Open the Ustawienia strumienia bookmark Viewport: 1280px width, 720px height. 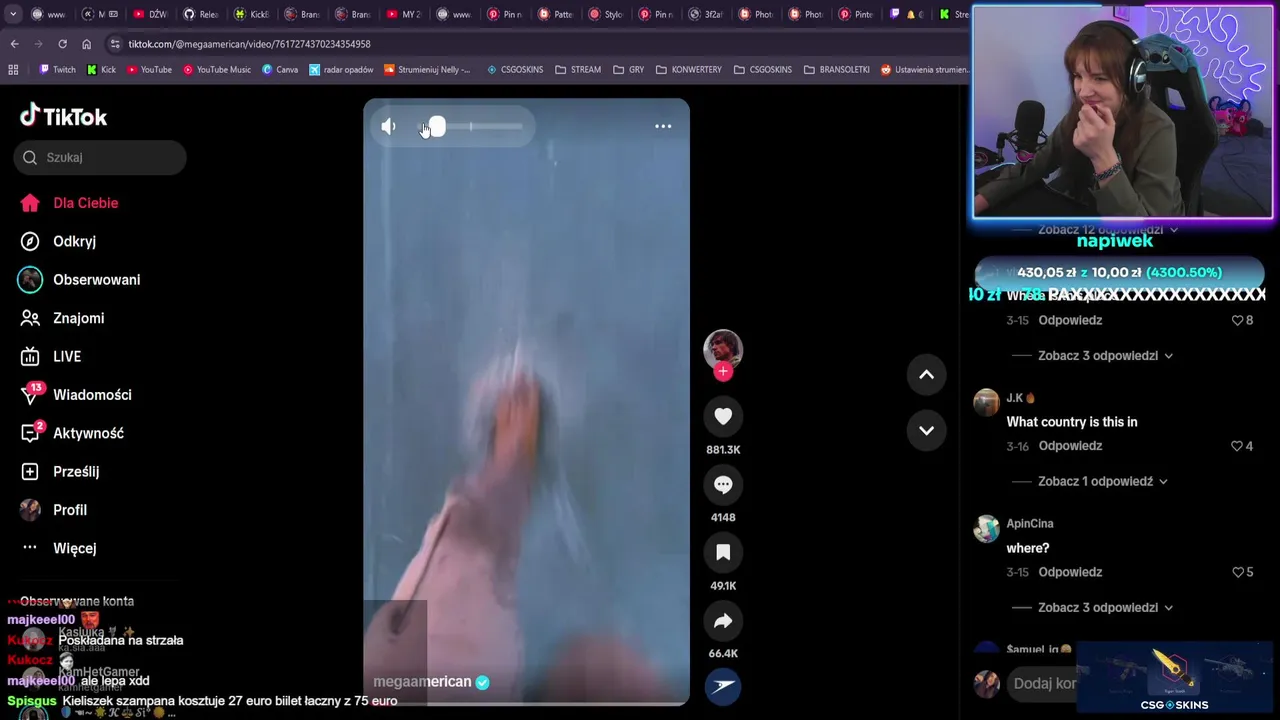point(925,70)
